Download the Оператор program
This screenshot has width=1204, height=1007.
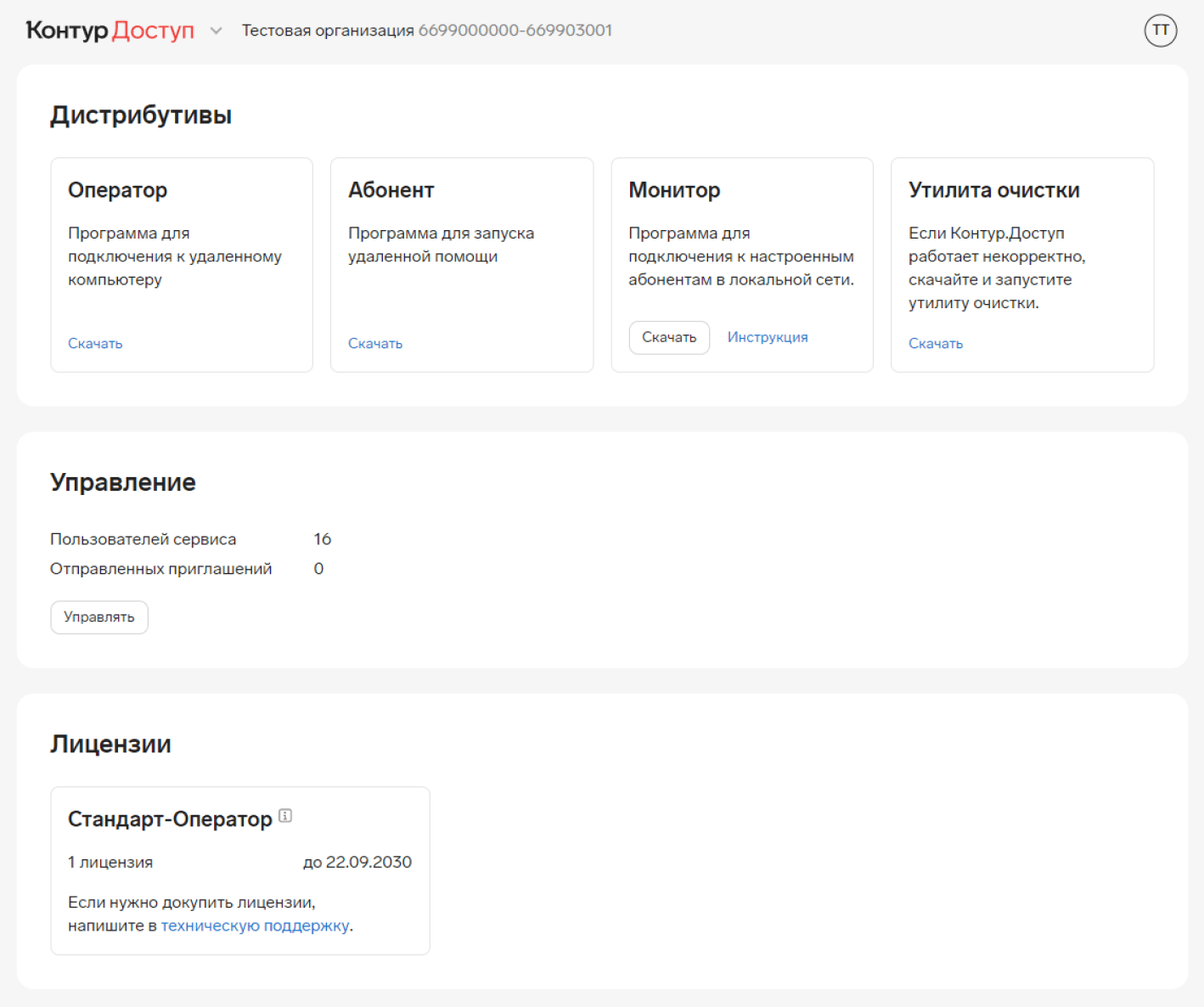click(x=95, y=343)
